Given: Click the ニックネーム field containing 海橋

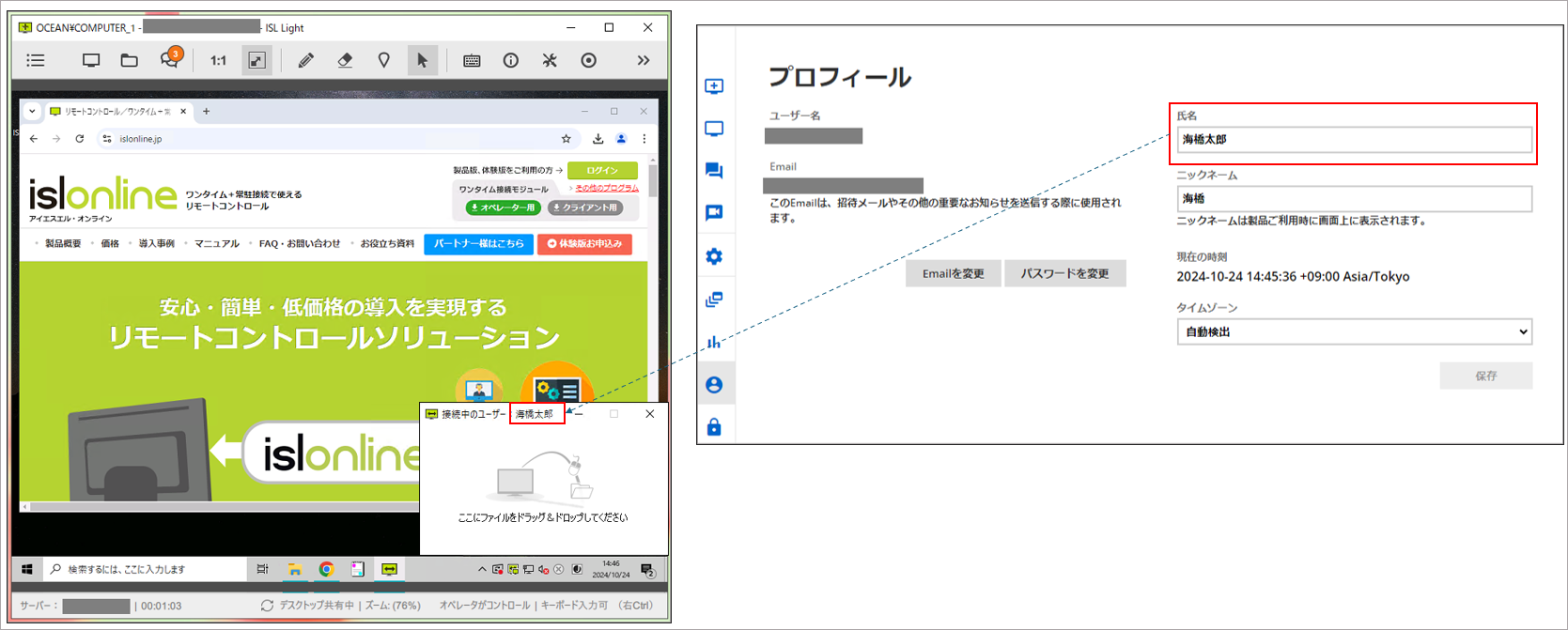Looking at the screenshot, I should (x=1354, y=198).
